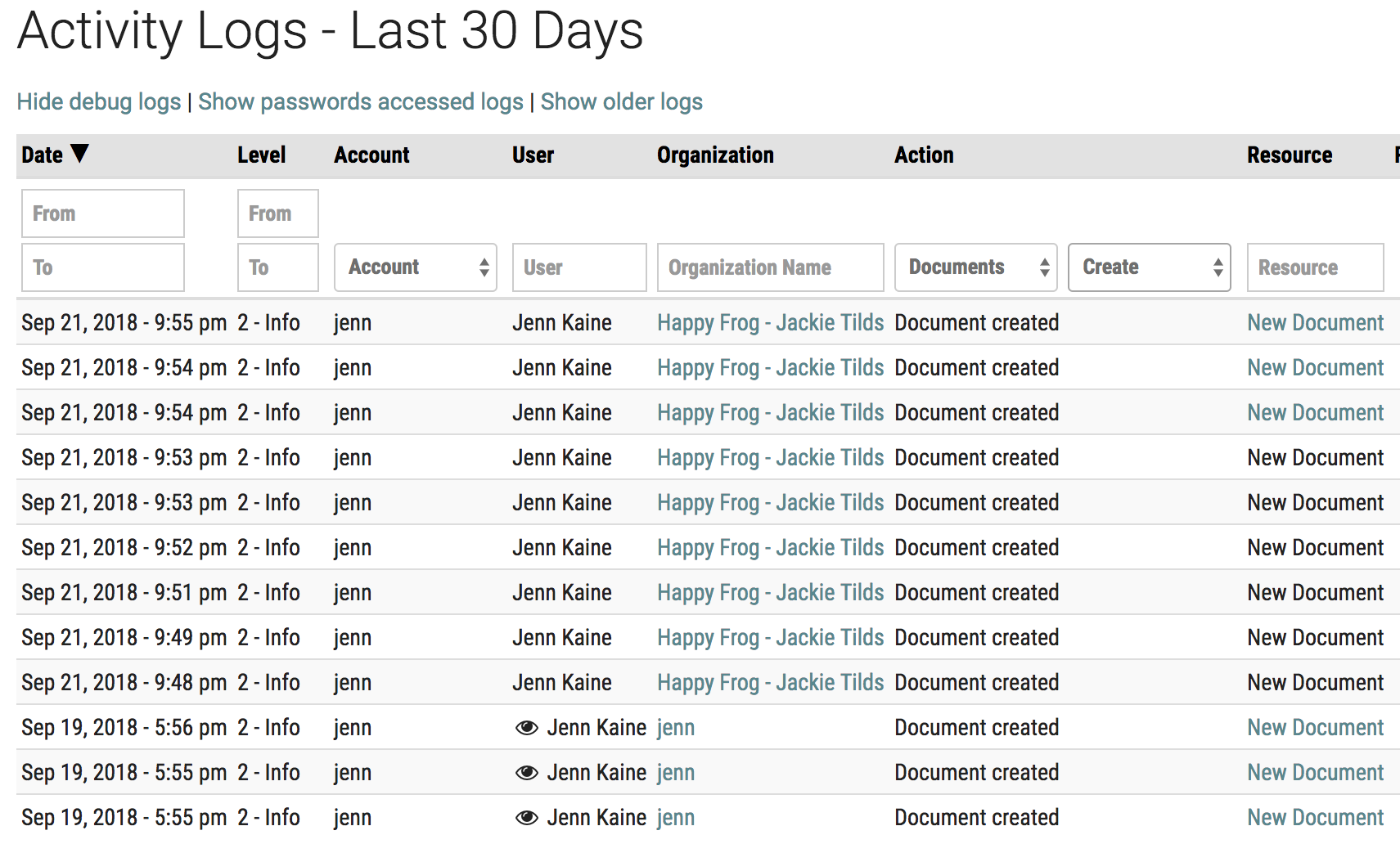The height and width of the screenshot is (862, 1400).
Task: Sort by the Organization column header
Action: coord(715,155)
